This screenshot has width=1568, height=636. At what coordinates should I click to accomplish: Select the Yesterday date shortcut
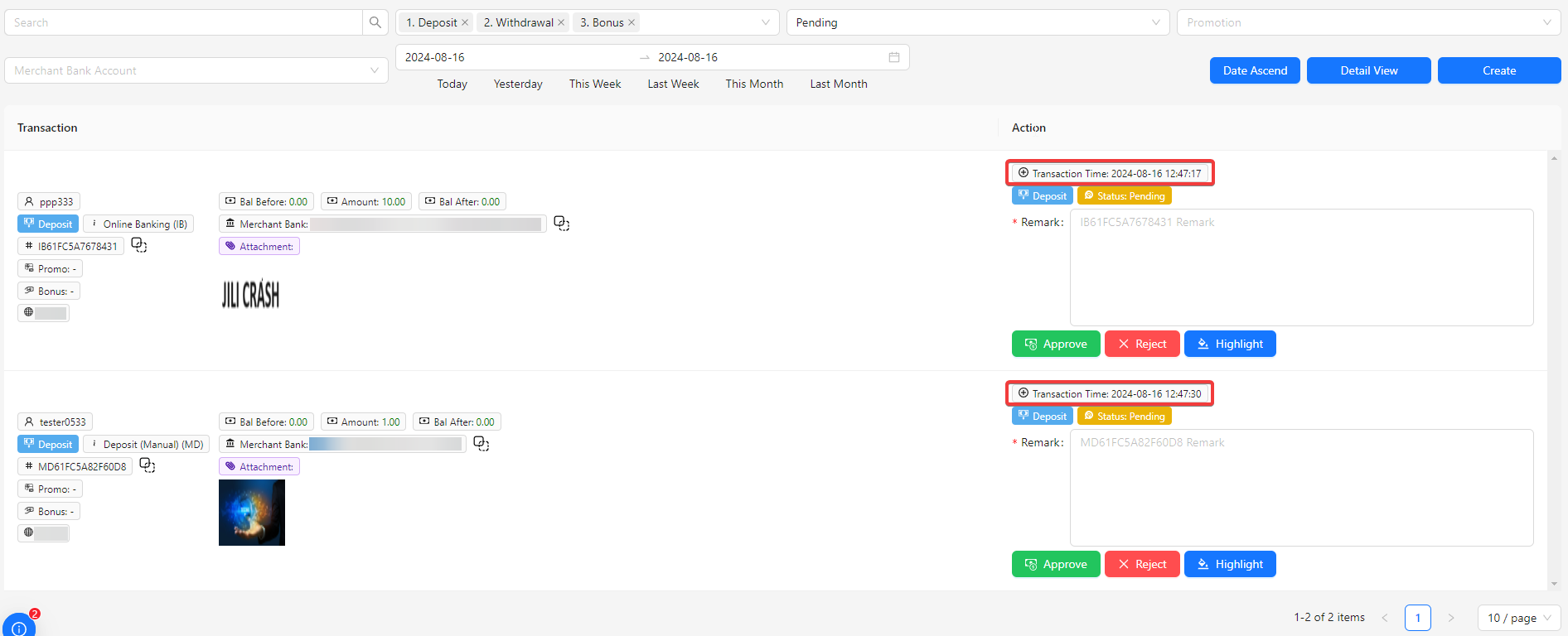pyautogui.click(x=518, y=84)
